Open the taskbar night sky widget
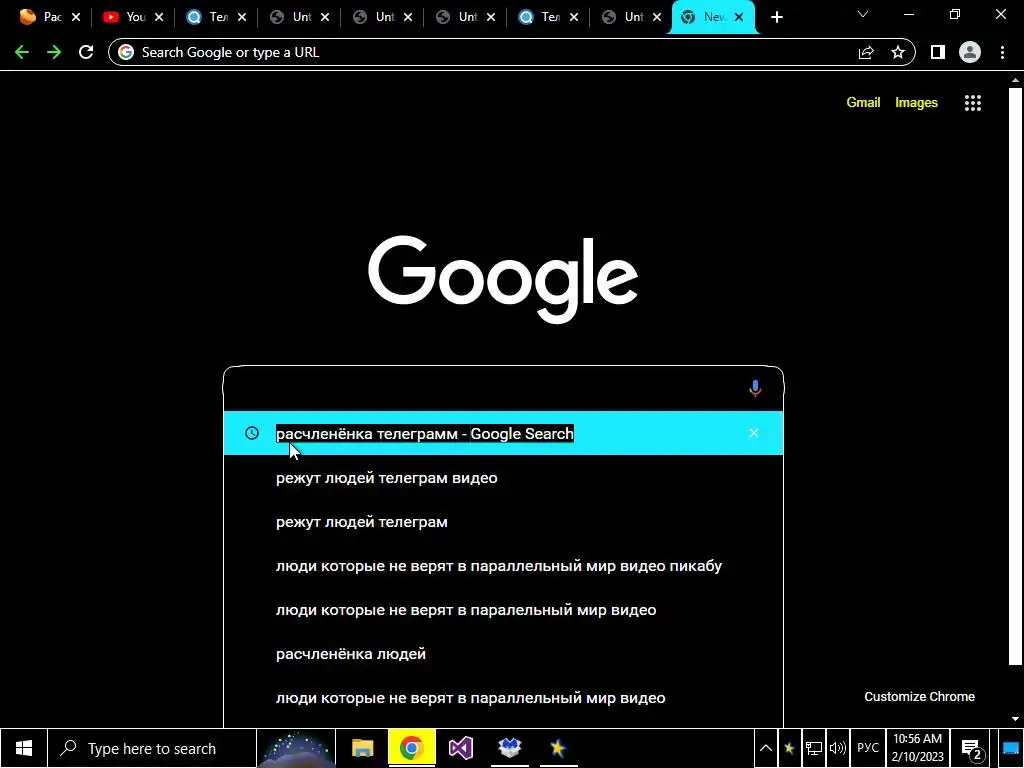1024x768 pixels. [296, 748]
